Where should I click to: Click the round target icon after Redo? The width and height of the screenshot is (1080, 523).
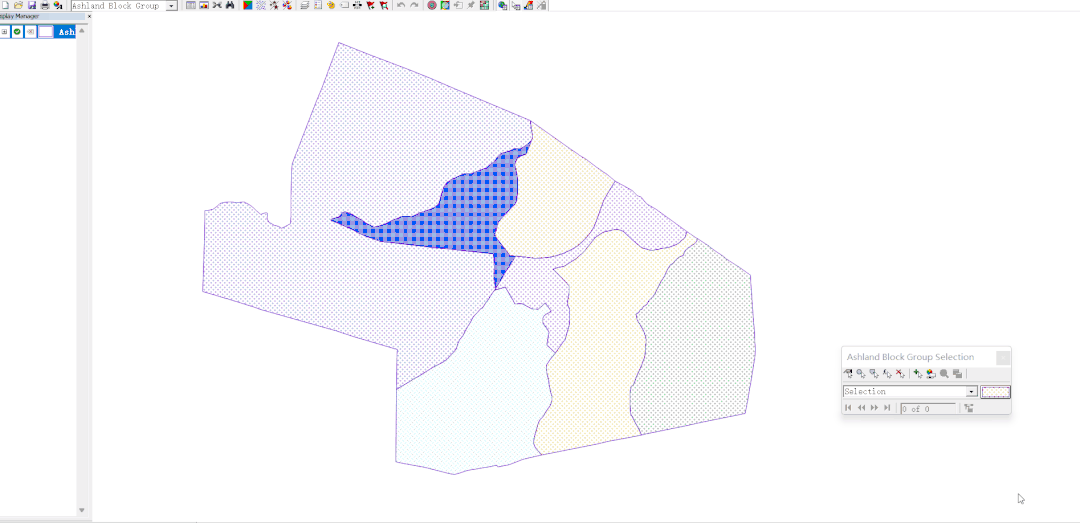pos(432,5)
